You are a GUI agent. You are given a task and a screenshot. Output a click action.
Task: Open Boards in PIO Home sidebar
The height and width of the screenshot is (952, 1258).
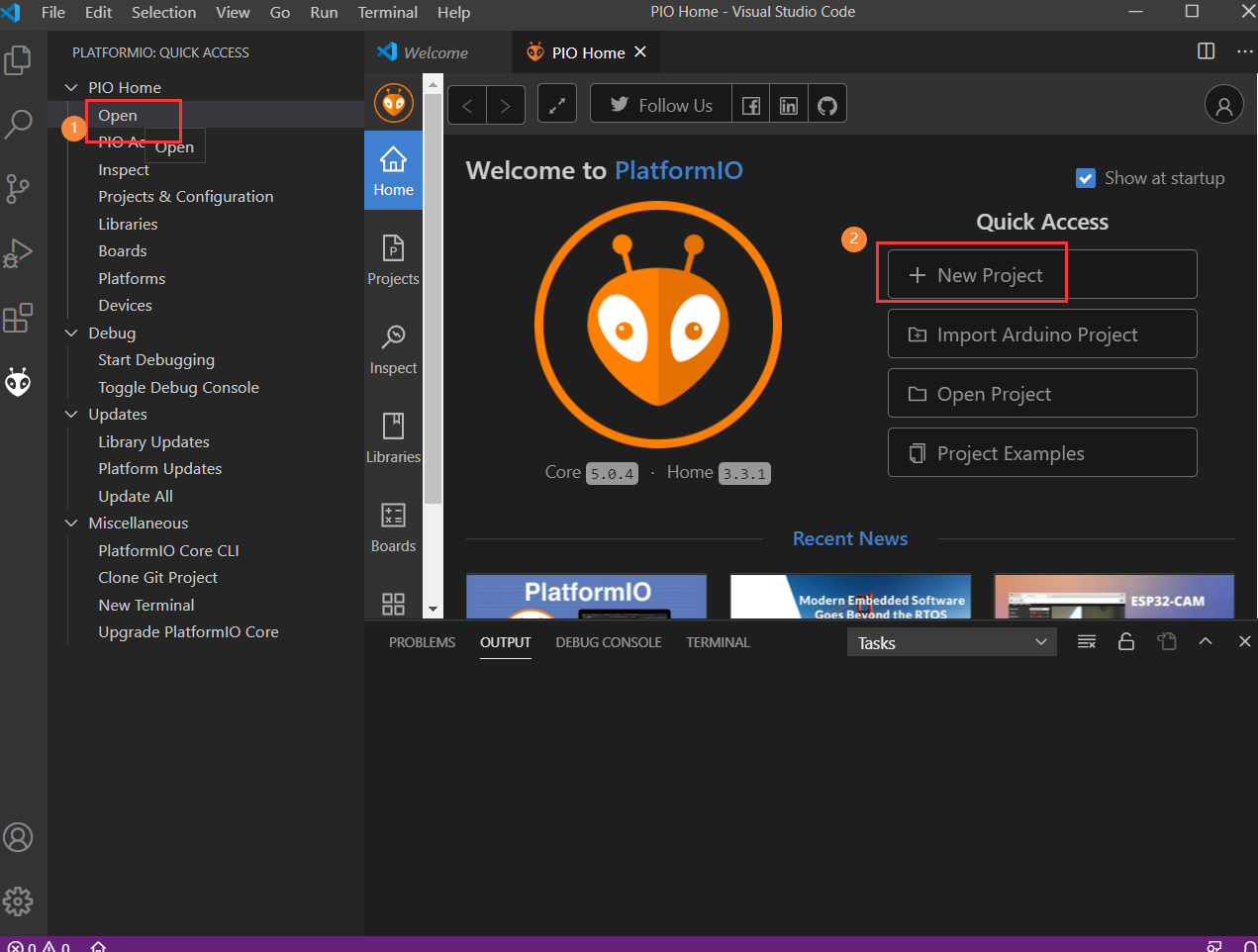(393, 526)
